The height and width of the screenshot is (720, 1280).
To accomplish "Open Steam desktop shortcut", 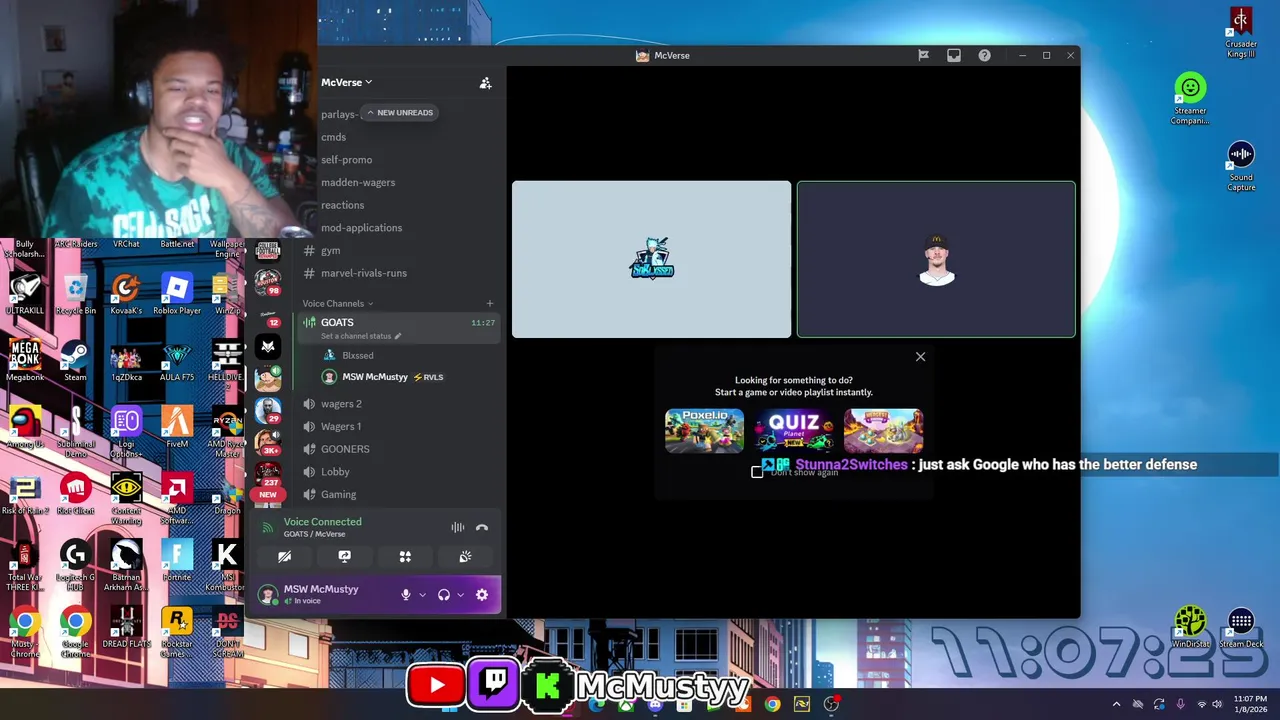I will pos(75,360).
